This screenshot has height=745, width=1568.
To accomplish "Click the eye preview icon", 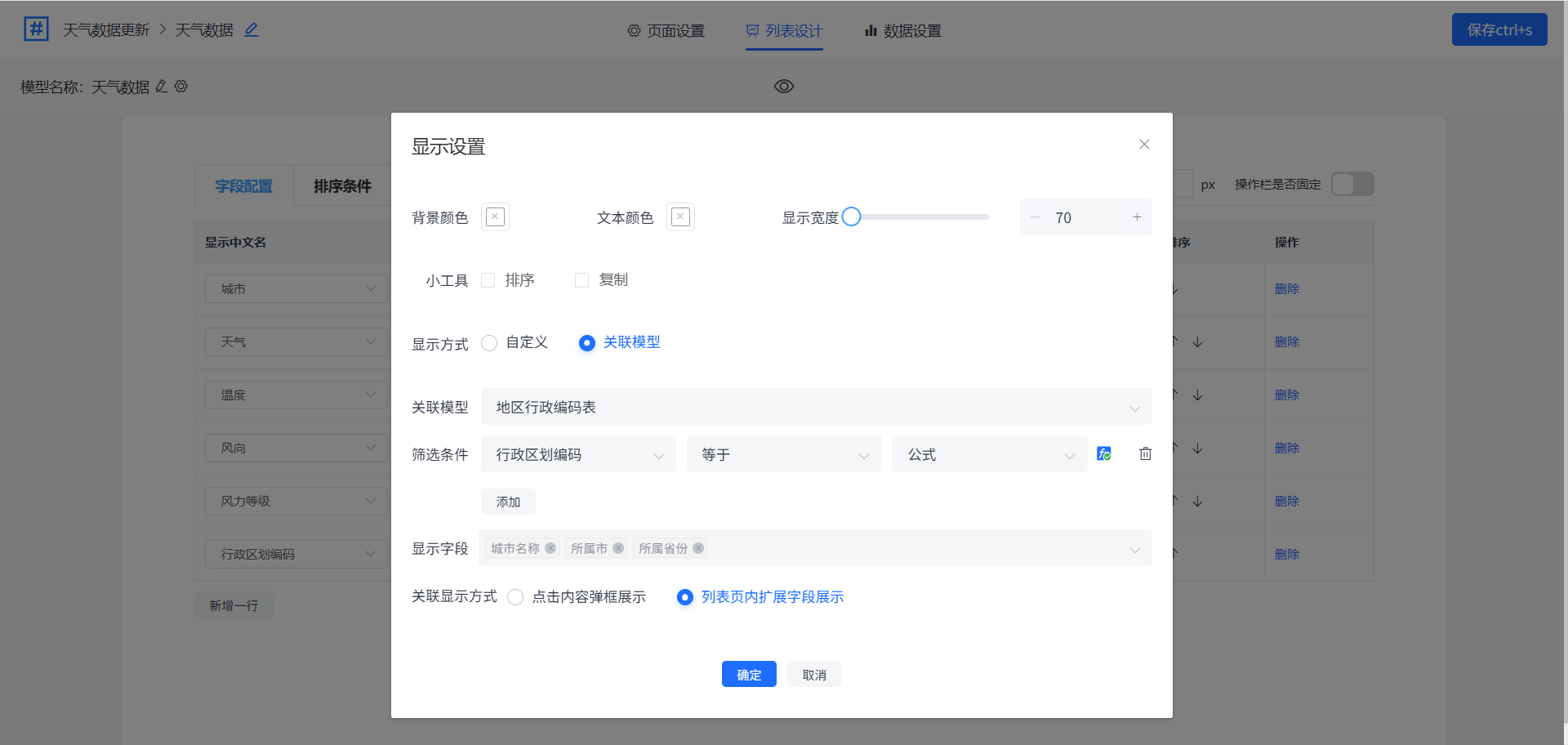I will tap(784, 86).
